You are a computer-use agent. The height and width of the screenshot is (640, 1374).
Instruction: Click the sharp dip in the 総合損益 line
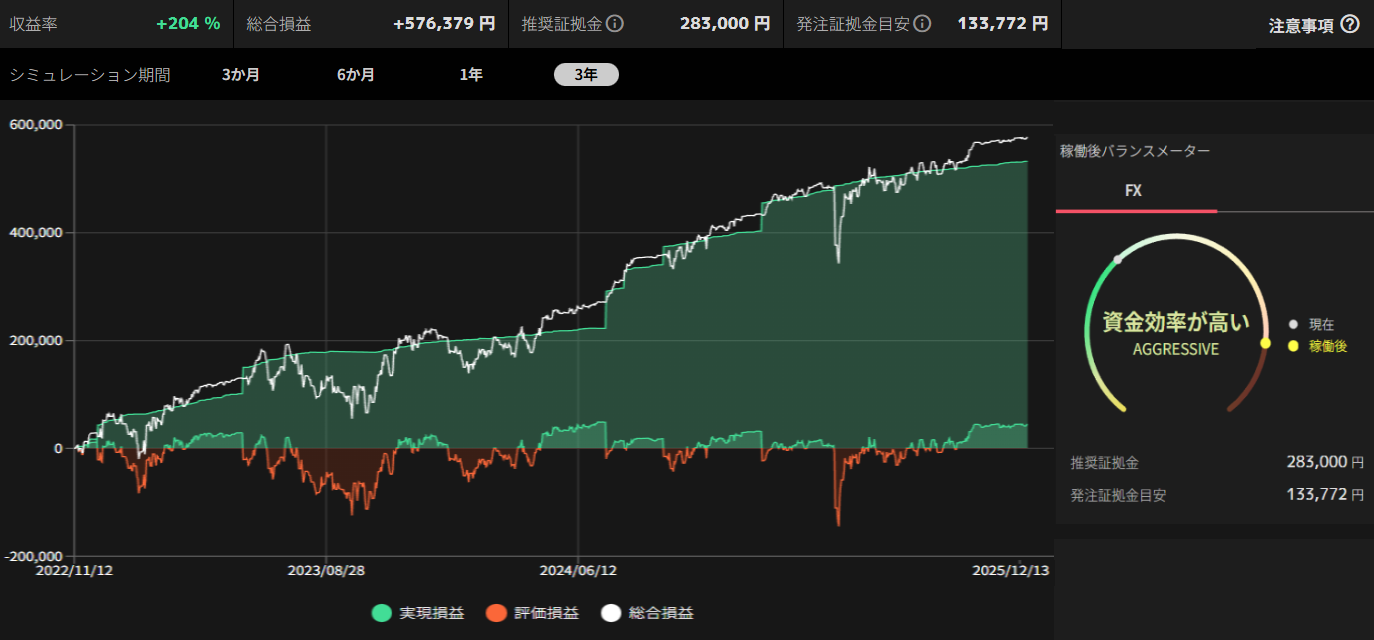[x=838, y=260]
